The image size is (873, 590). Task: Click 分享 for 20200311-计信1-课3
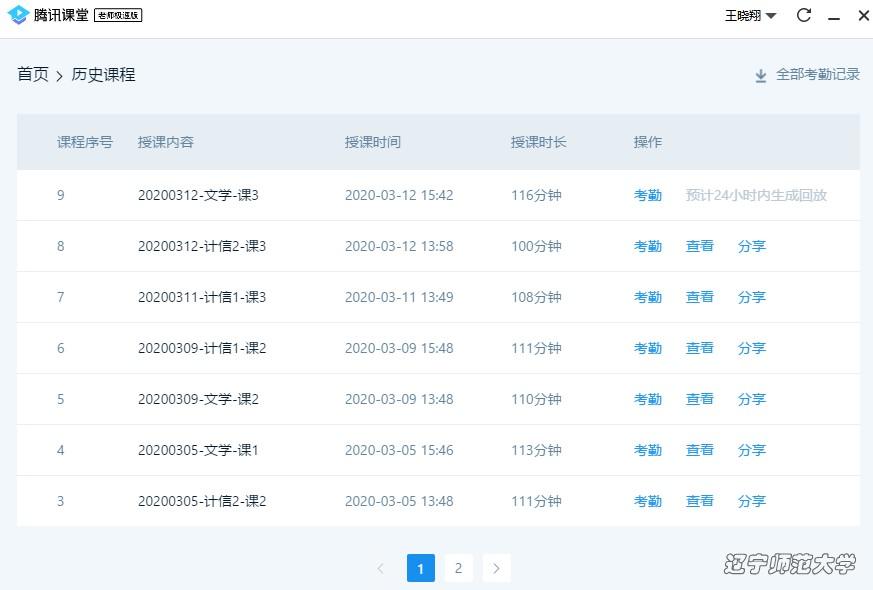(x=751, y=297)
